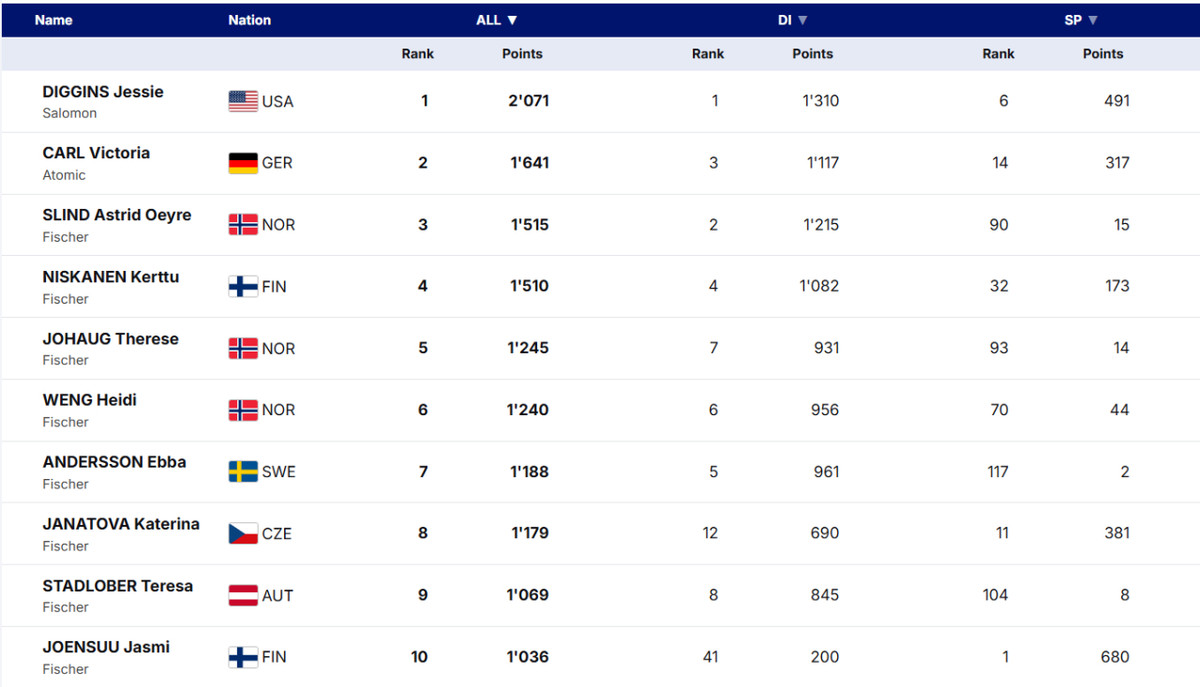Click Germany flag next to Victoria Carl
This screenshot has height=687, width=1200.
(243, 163)
